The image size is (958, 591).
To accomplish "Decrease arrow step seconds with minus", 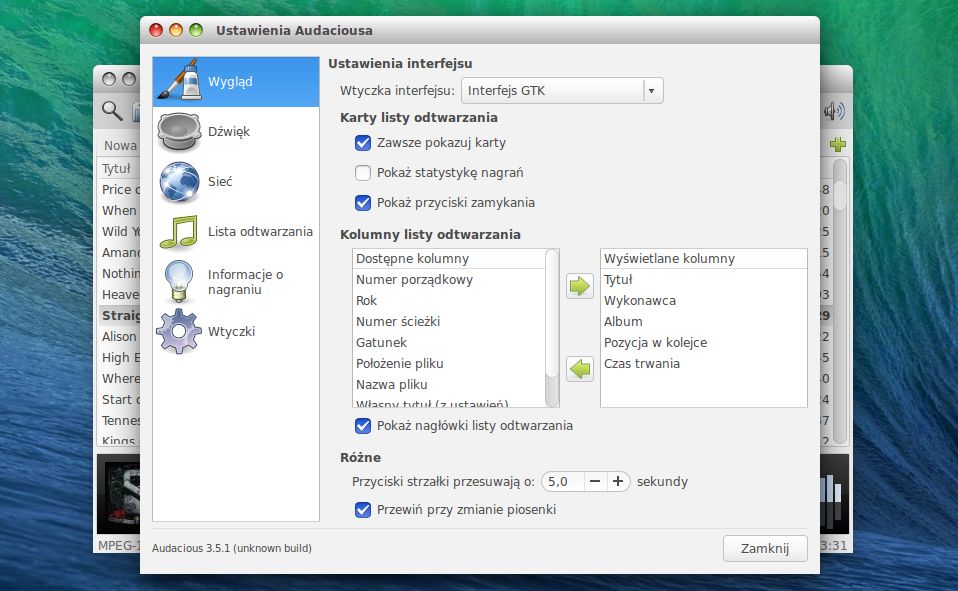I will tap(594, 482).
